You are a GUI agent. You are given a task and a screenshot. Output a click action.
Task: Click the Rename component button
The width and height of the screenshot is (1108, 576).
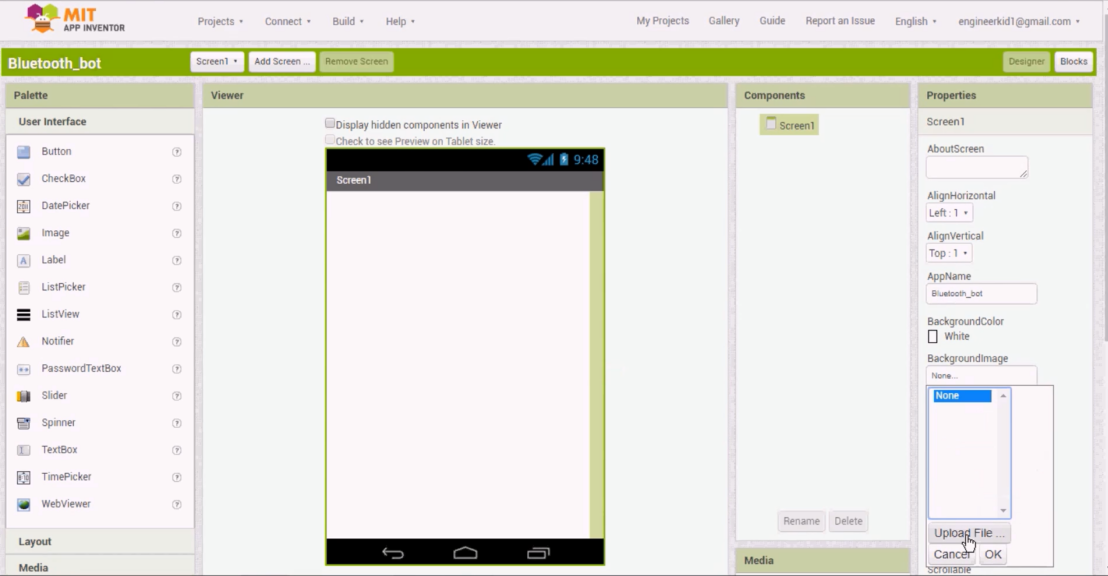[x=801, y=521]
